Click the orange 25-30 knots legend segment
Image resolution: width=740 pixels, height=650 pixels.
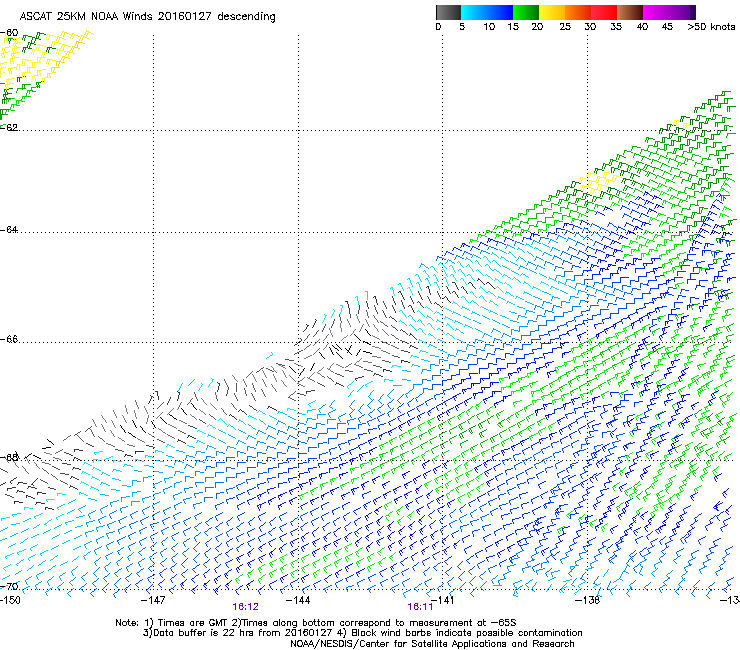(578, 12)
